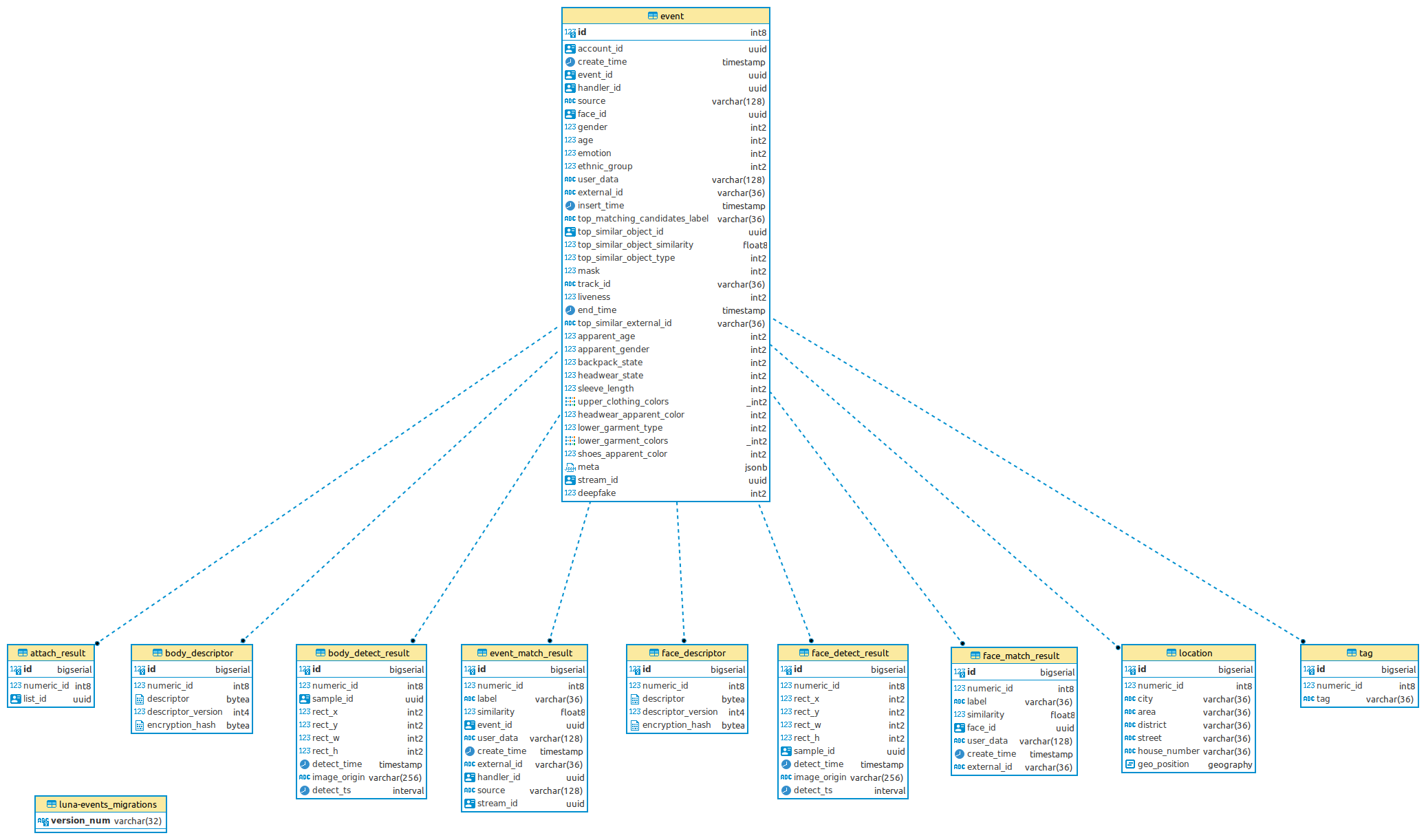Click the json icon beside meta
The image size is (1426, 840).
tap(570, 467)
